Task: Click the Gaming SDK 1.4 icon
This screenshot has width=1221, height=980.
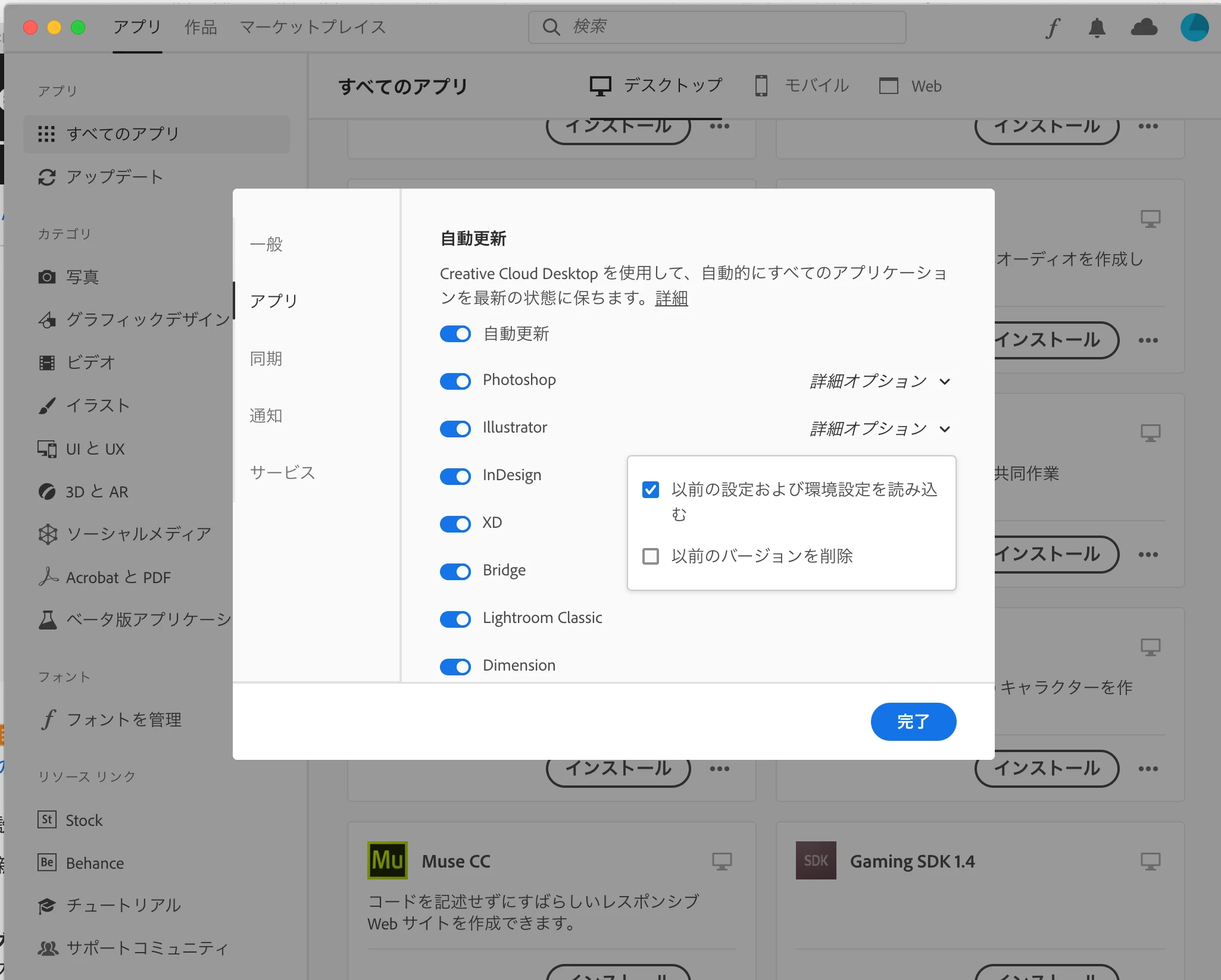Action: pyautogui.click(x=816, y=860)
